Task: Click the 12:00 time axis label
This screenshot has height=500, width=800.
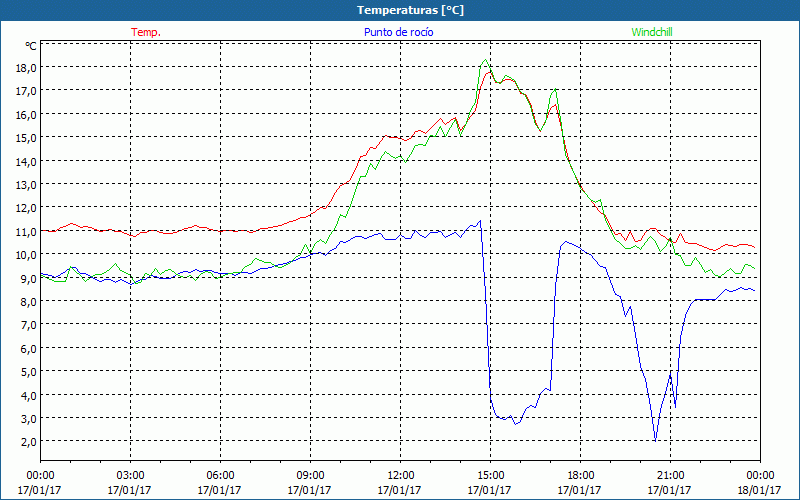Action: pyautogui.click(x=401, y=476)
